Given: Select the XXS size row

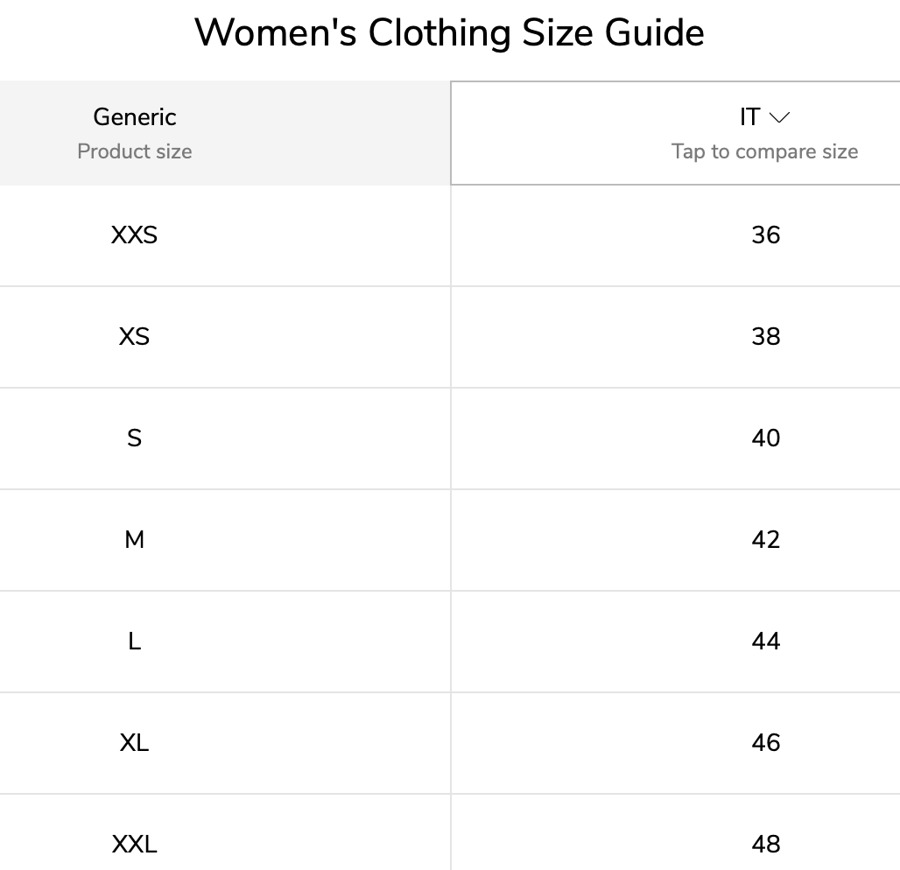Looking at the screenshot, I should [134, 235].
